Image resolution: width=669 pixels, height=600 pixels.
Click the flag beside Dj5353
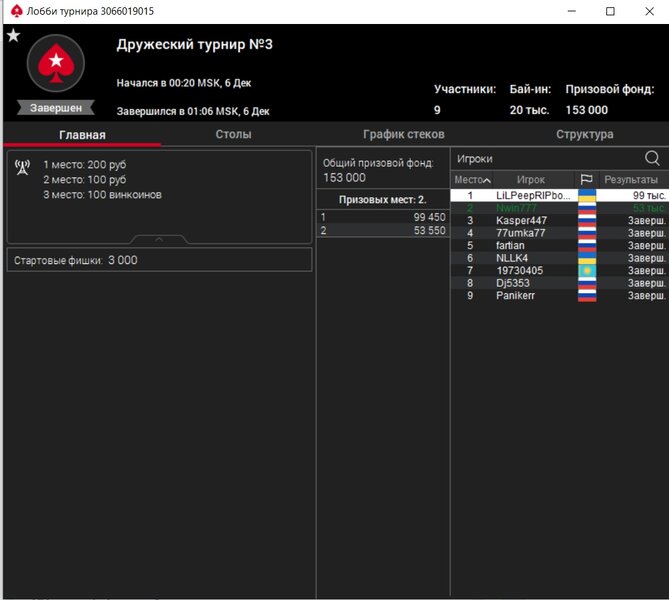coord(587,283)
